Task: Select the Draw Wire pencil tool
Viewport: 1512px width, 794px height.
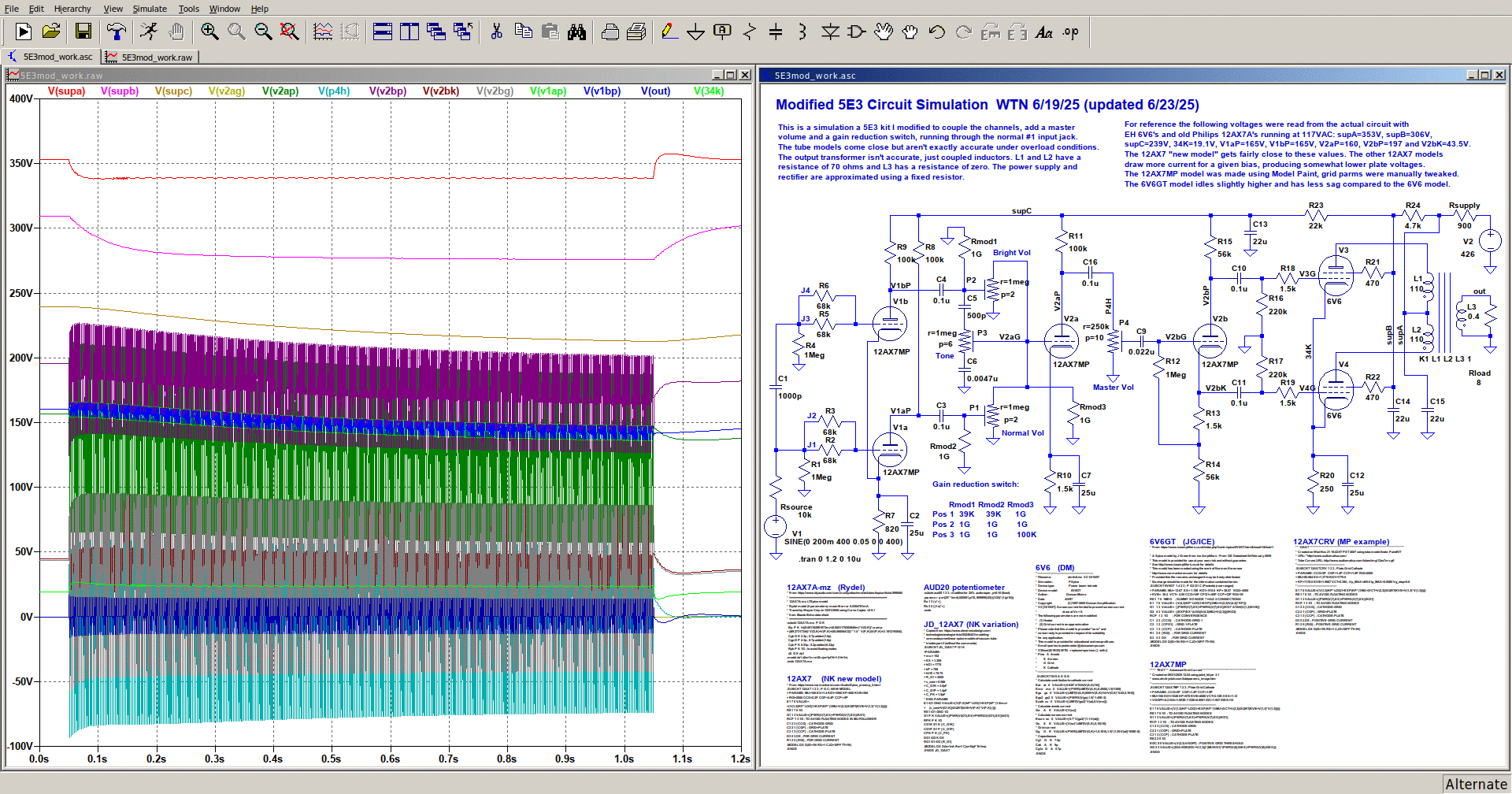Action: coord(669,32)
